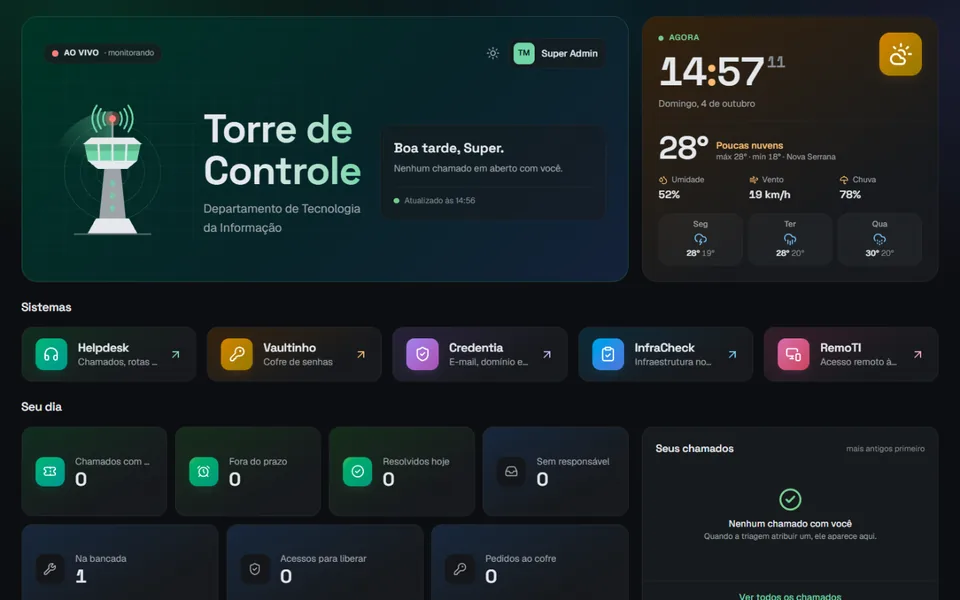Open the RemoTI remote access card
The height and width of the screenshot is (600, 960).
(x=851, y=354)
